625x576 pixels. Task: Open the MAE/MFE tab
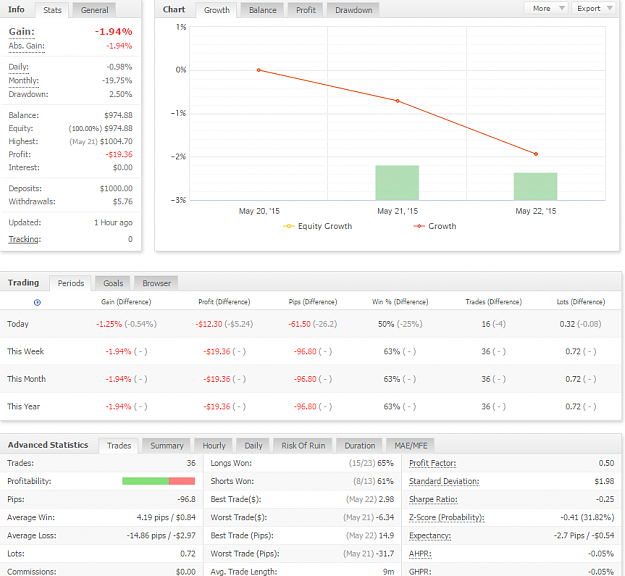click(x=411, y=445)
